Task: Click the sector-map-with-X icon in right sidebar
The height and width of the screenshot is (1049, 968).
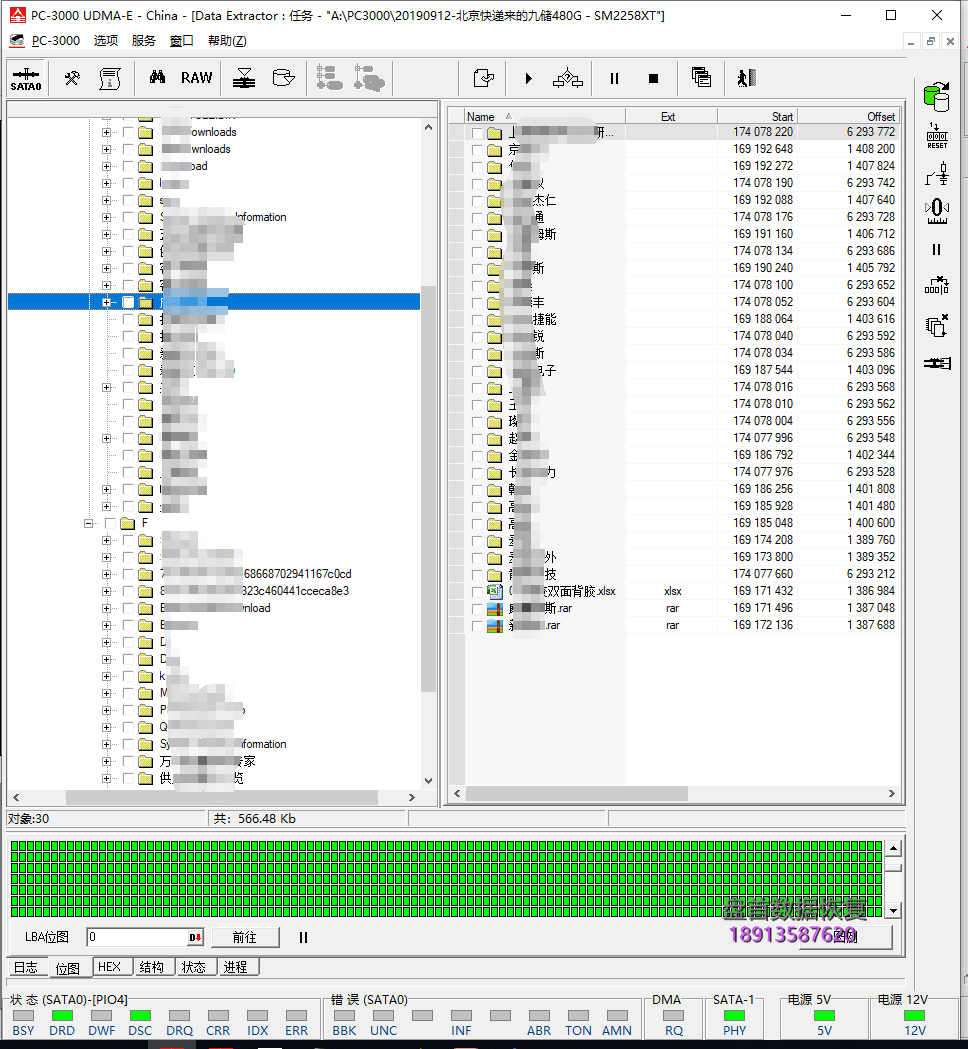Action: pos(937,286)
